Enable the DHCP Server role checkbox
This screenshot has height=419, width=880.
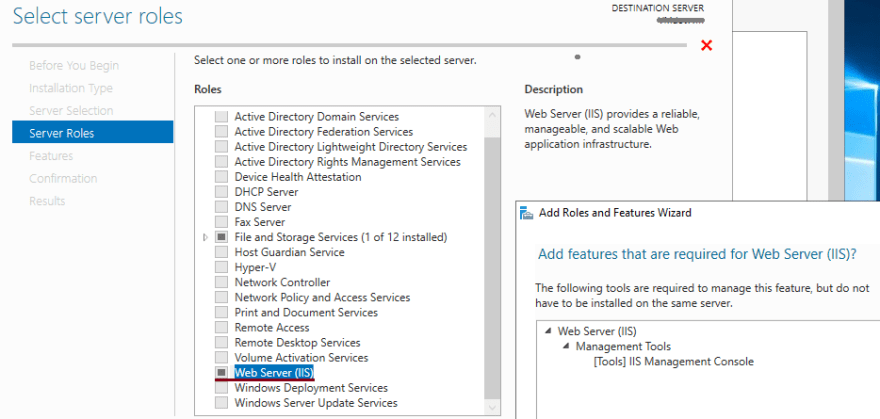pyautogui.click(x=222, y=192)
